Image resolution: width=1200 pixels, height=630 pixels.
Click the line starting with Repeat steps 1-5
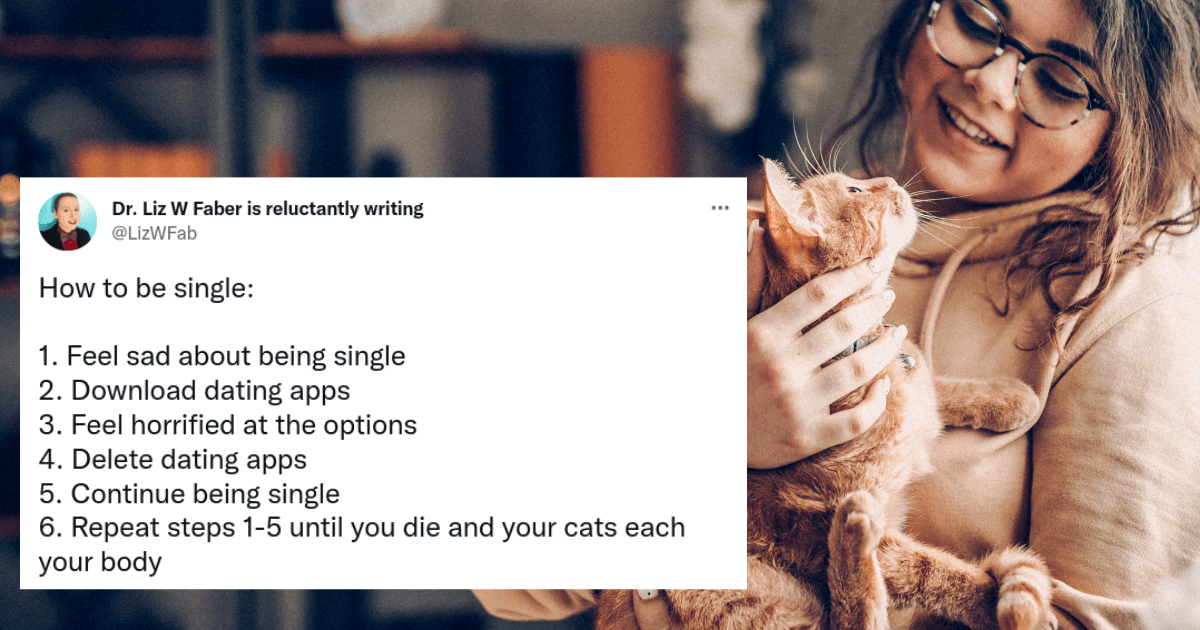[x=362, y=527]
